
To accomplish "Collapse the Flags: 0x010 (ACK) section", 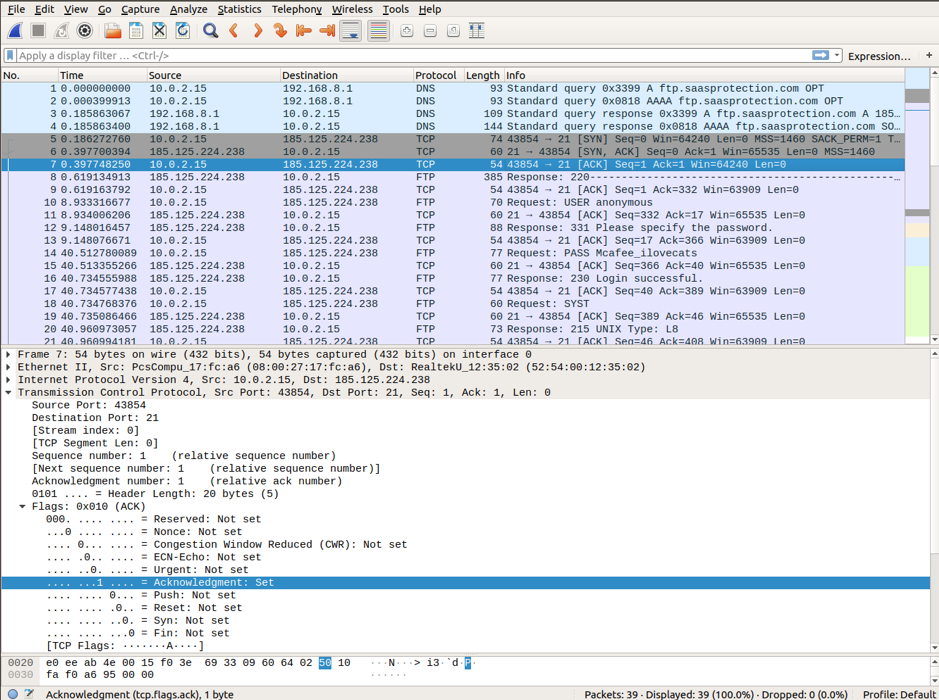I will tap(23, 507).
